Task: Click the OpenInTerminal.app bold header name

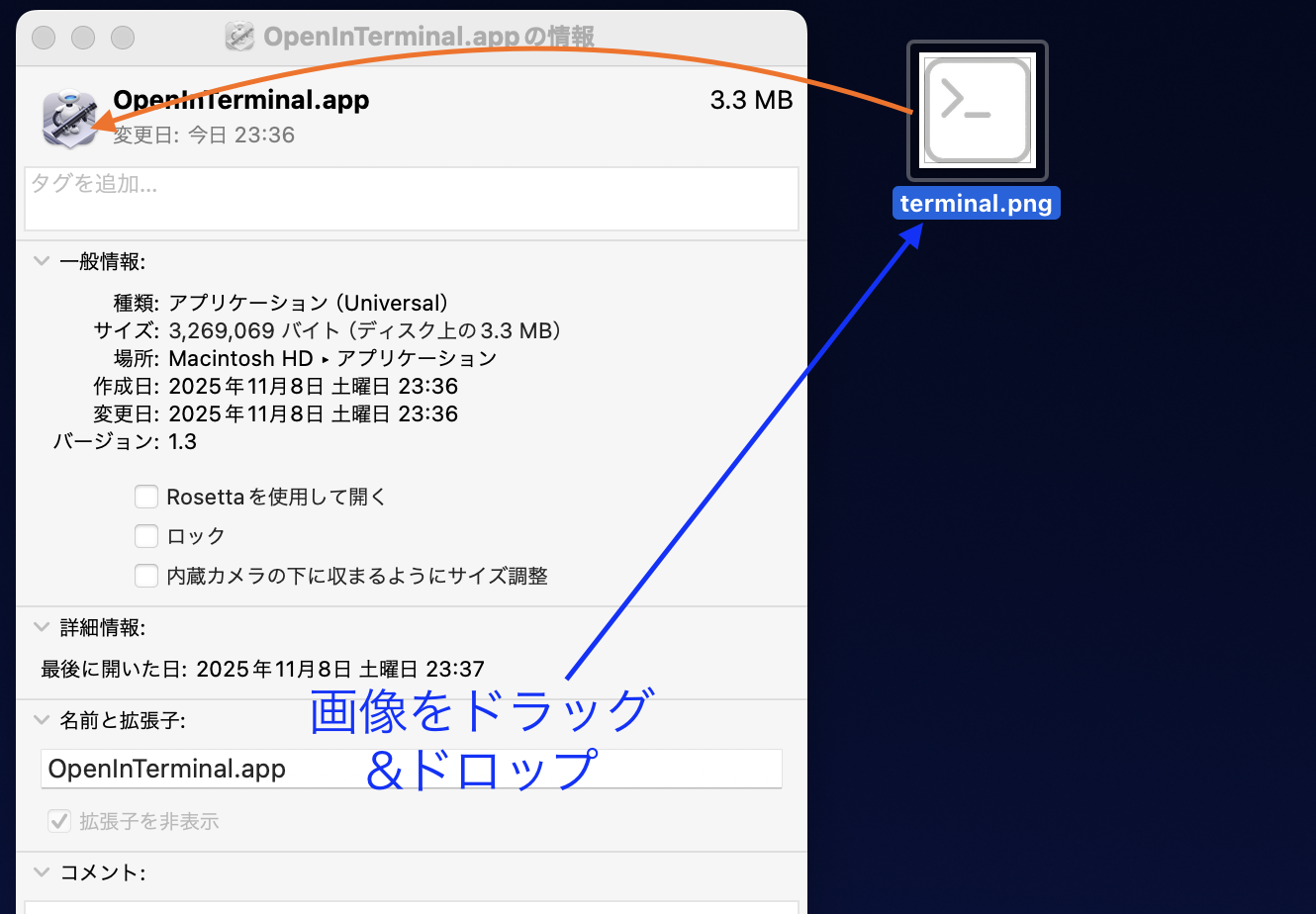Action: coord(241,100)
